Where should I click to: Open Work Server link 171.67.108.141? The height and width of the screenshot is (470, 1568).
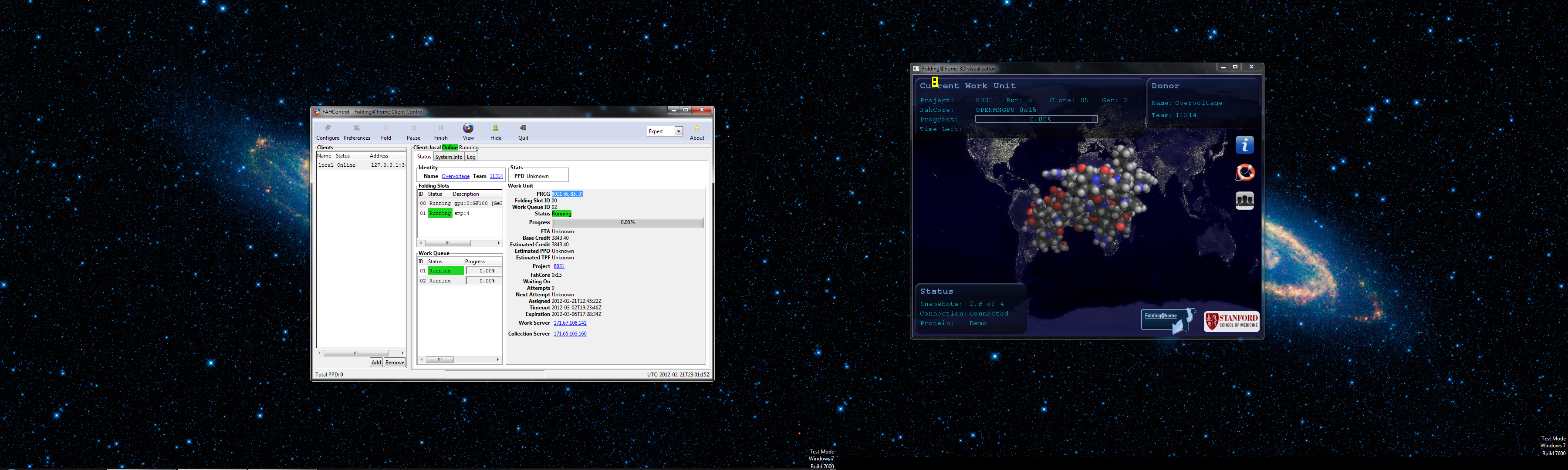point(570,323)
